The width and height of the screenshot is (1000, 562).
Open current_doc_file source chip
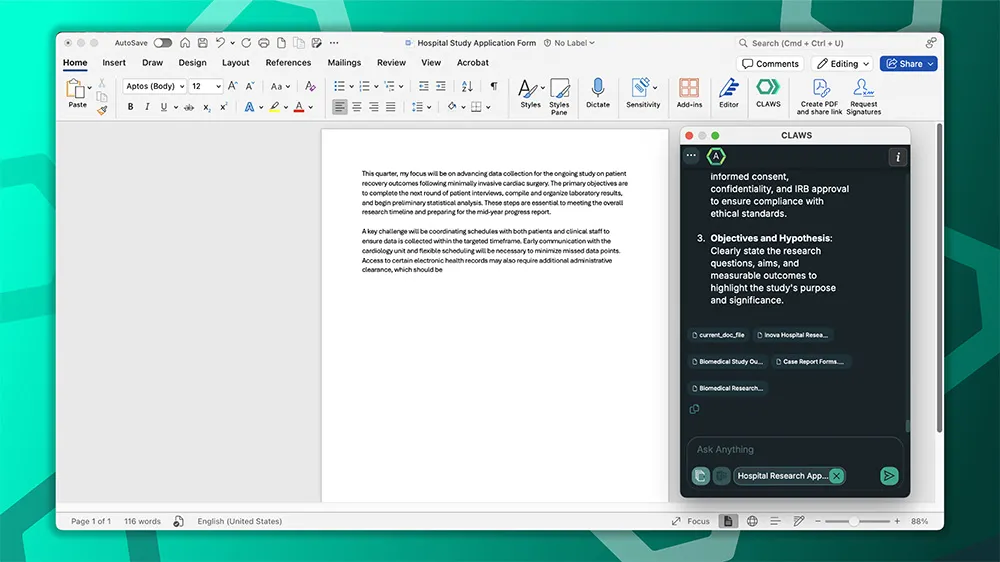click(718, 335)
